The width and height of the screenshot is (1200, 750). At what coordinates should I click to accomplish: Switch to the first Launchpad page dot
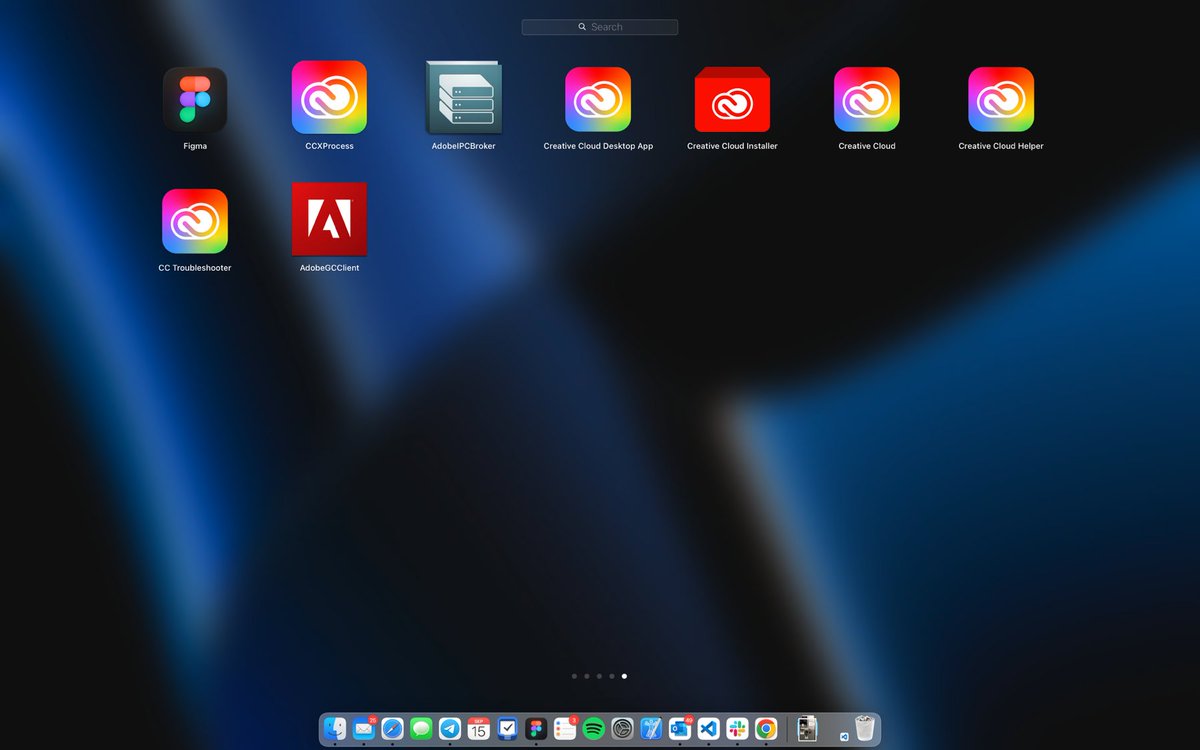574,676
